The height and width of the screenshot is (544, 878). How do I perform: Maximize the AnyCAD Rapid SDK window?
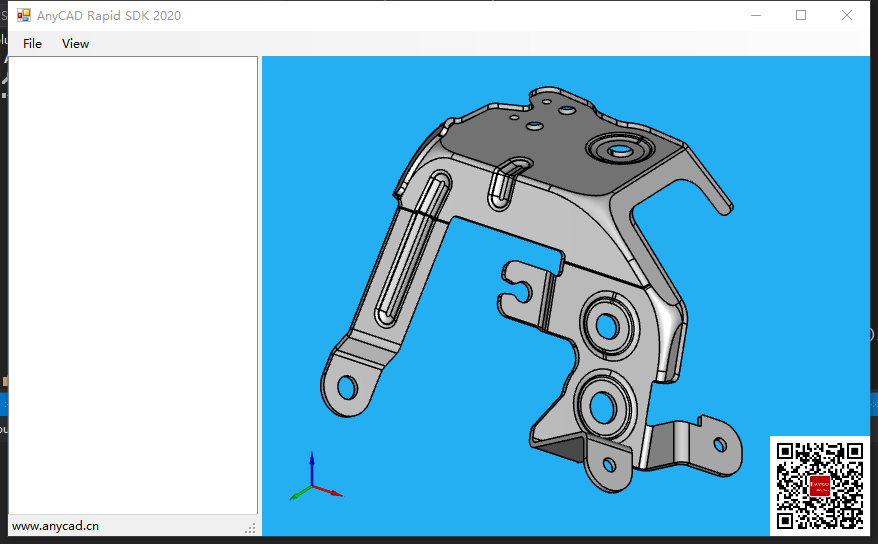(x=800, y=15)
